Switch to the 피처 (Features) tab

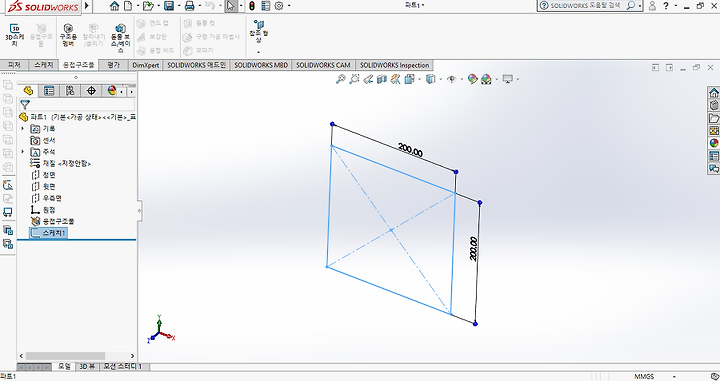[14, 65]
